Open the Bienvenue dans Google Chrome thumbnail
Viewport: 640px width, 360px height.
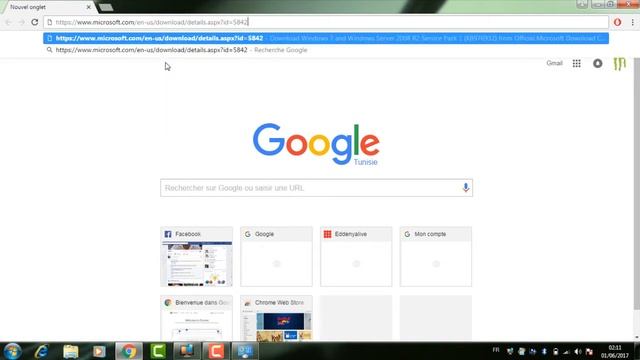pyautogui.click(x=196, y=318)
